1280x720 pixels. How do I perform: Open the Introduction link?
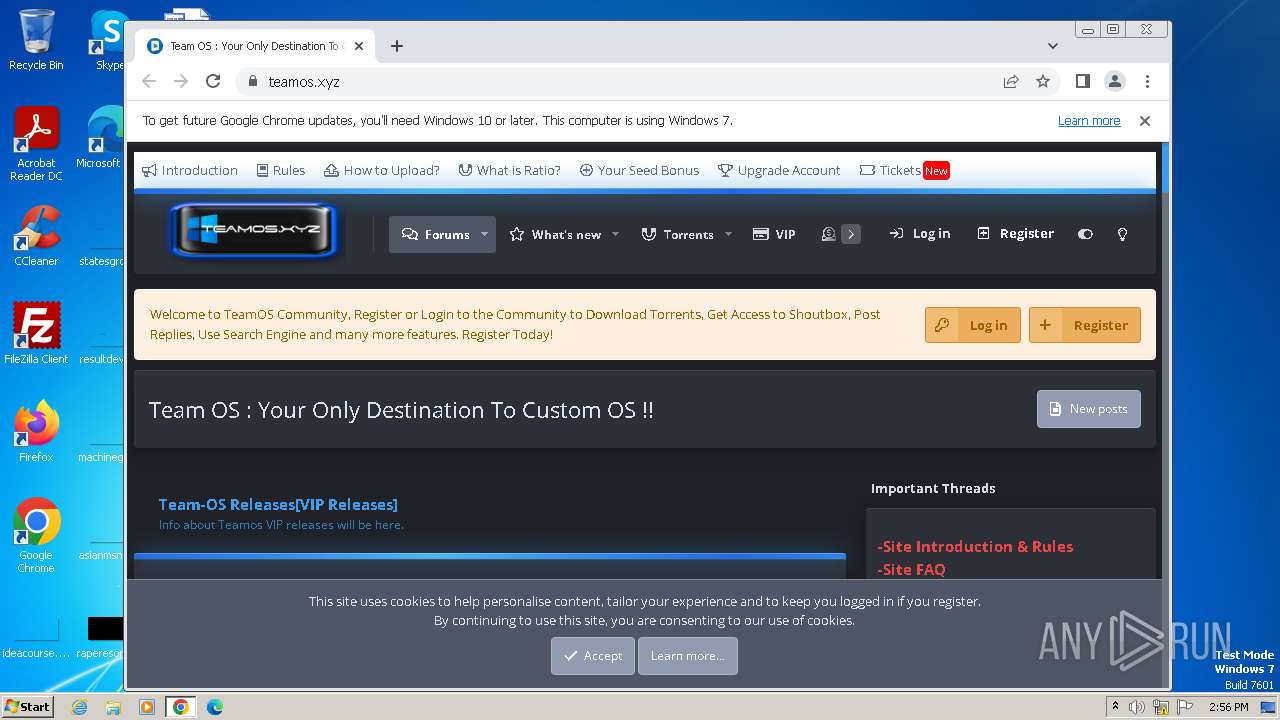click(x=190, y=170)
